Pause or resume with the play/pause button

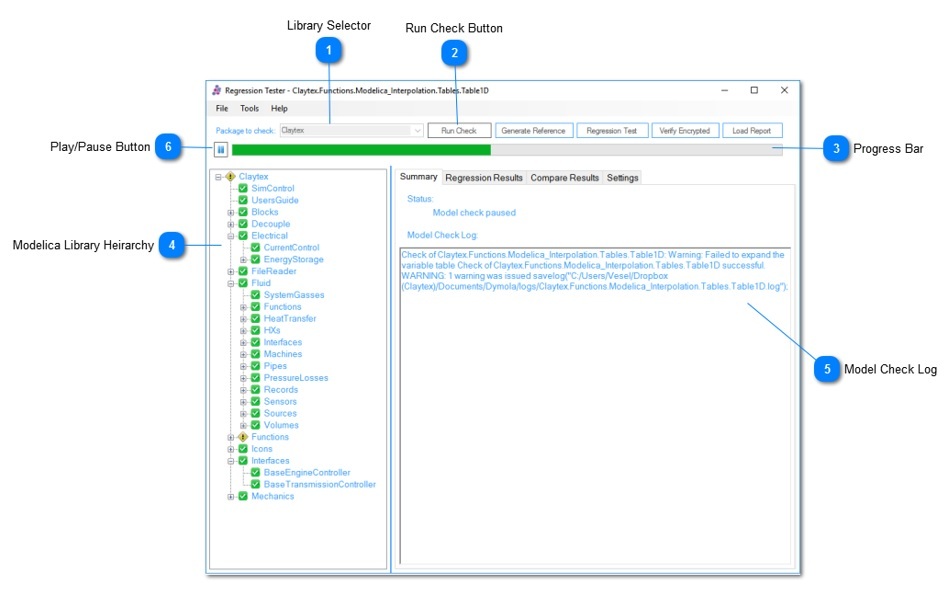(221, 149)
